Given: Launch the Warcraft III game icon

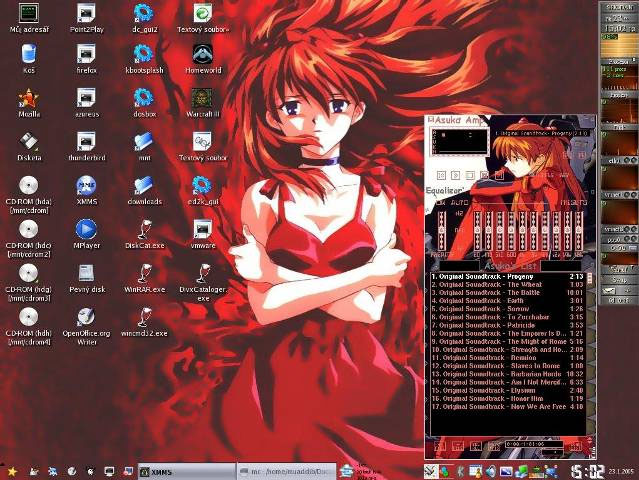Looking at the screenshot, I should [203, 103].
